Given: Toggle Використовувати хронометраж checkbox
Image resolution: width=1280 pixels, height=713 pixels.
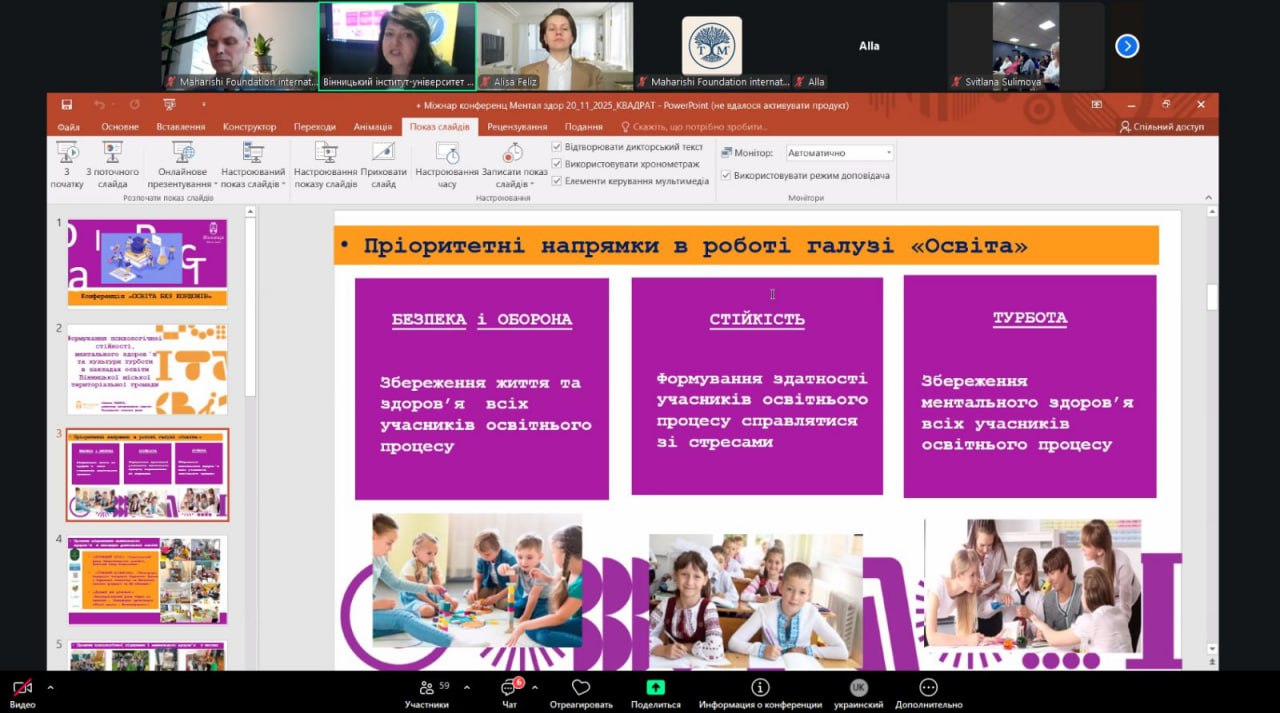Looking at the screenshot, I should (557, 164).
